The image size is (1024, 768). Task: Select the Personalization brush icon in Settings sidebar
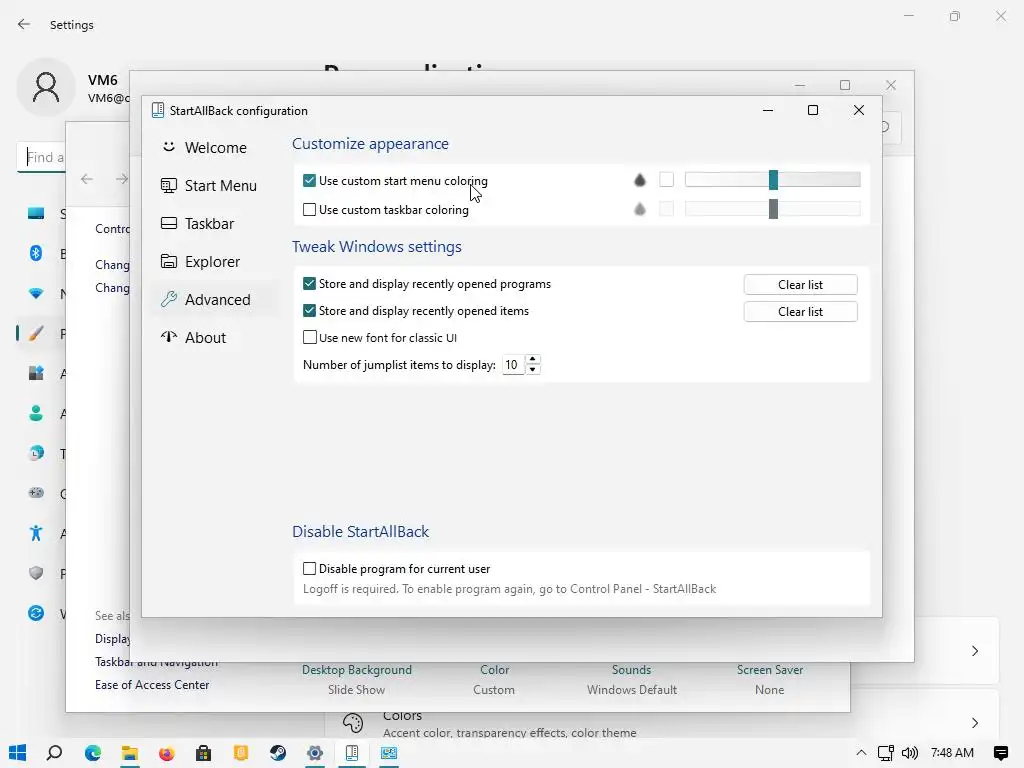tap(36, 334)
